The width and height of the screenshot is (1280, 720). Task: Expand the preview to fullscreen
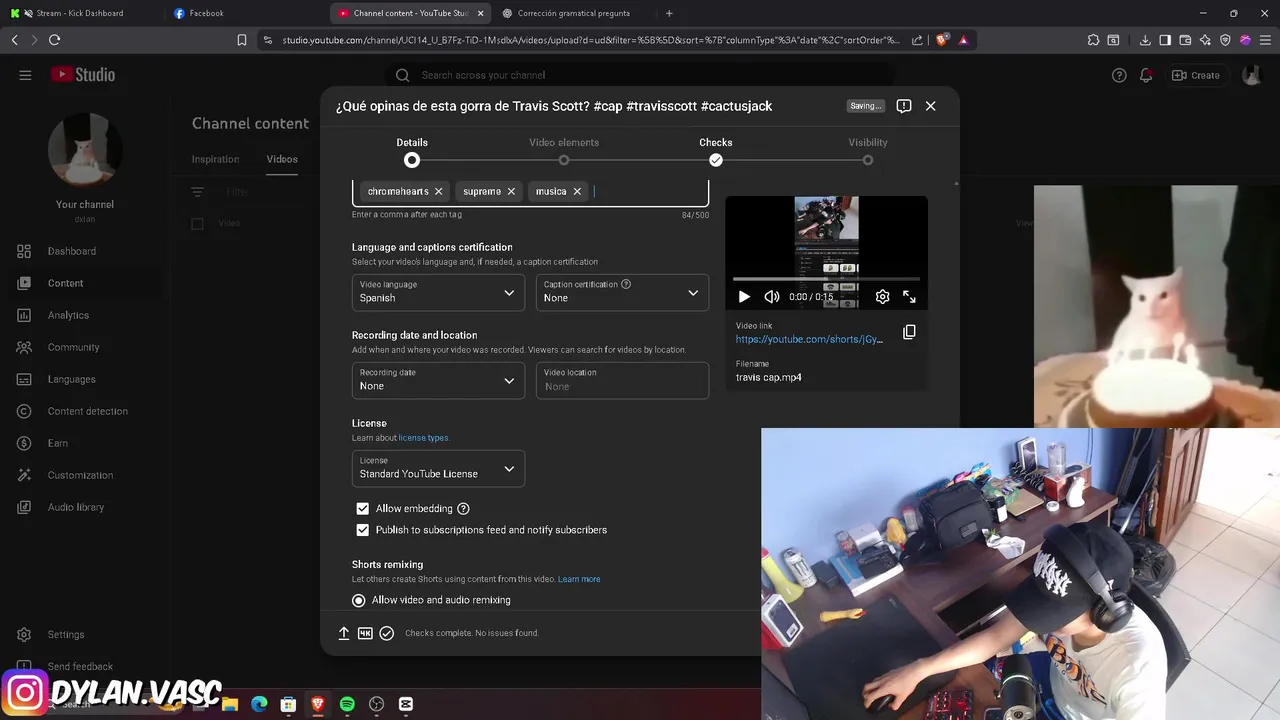tap(909, 297)
